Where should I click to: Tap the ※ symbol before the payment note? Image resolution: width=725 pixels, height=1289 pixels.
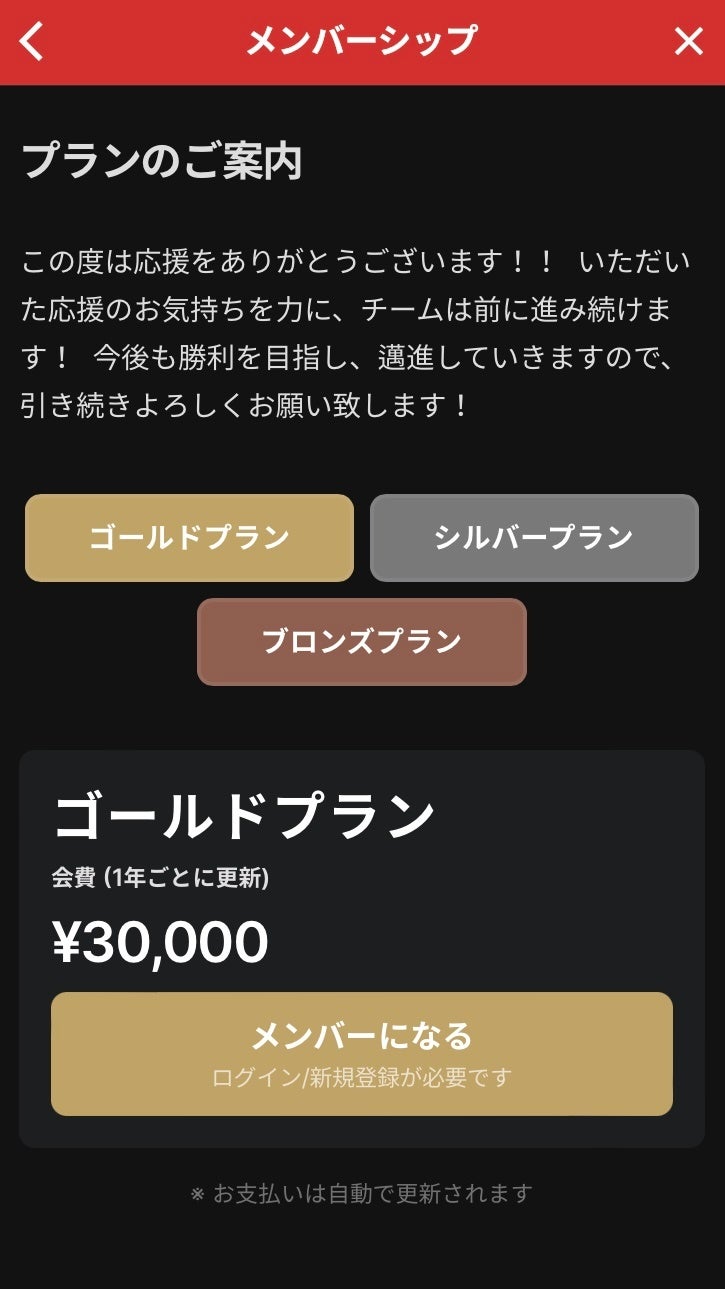pyautogui.click(x=197, y=1194)
